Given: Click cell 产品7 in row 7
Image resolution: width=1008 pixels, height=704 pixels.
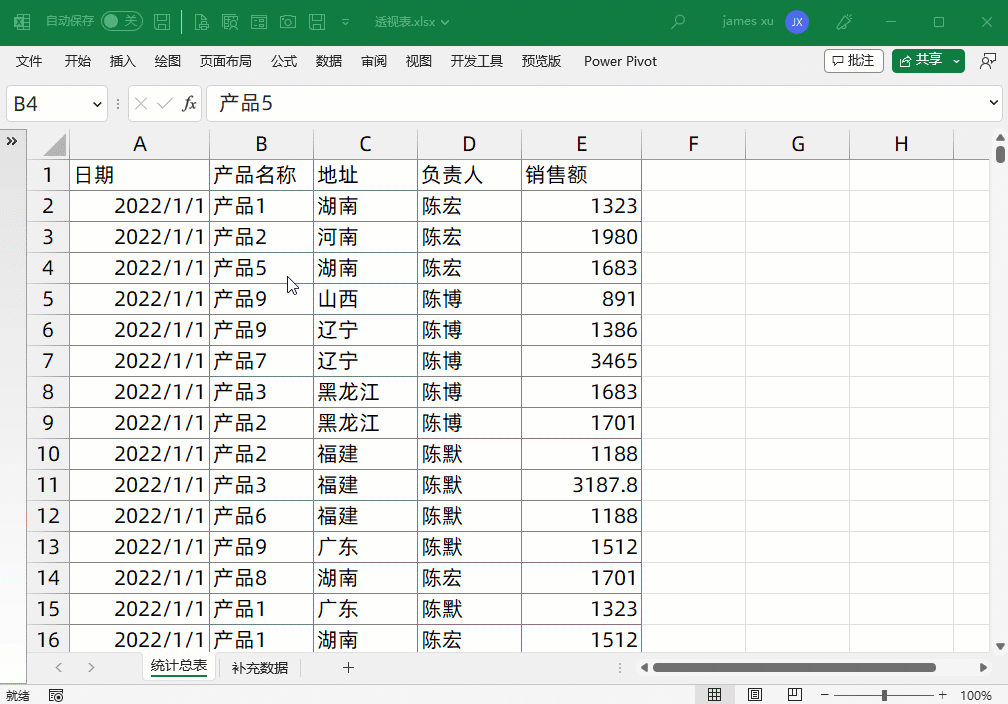Looking at the screenshot, I should [x=261, y=361].
